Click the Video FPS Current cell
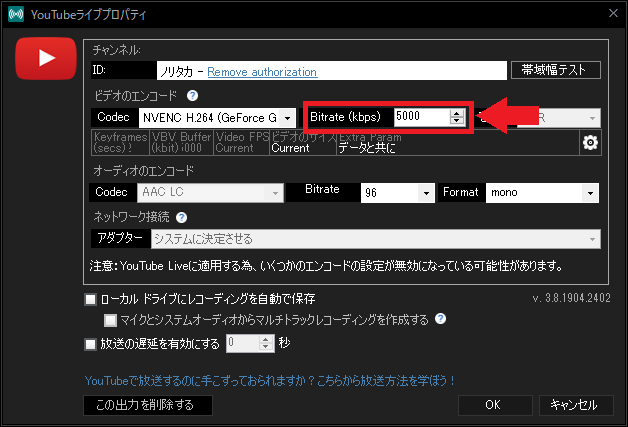Screen dimensions: 628x427 coord(242,143)
